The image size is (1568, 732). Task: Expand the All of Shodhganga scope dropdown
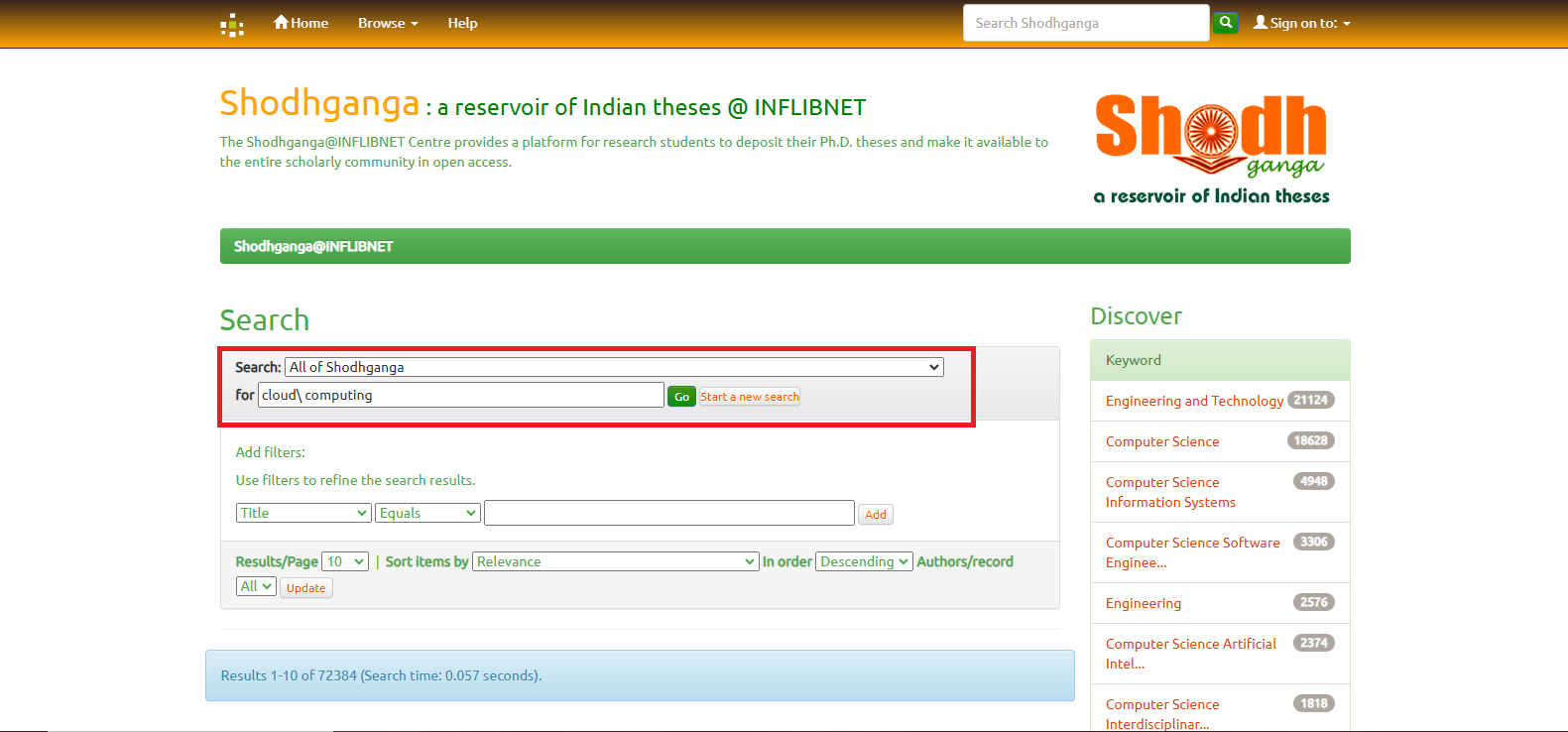pyautogui.click(x=614, y=367)
